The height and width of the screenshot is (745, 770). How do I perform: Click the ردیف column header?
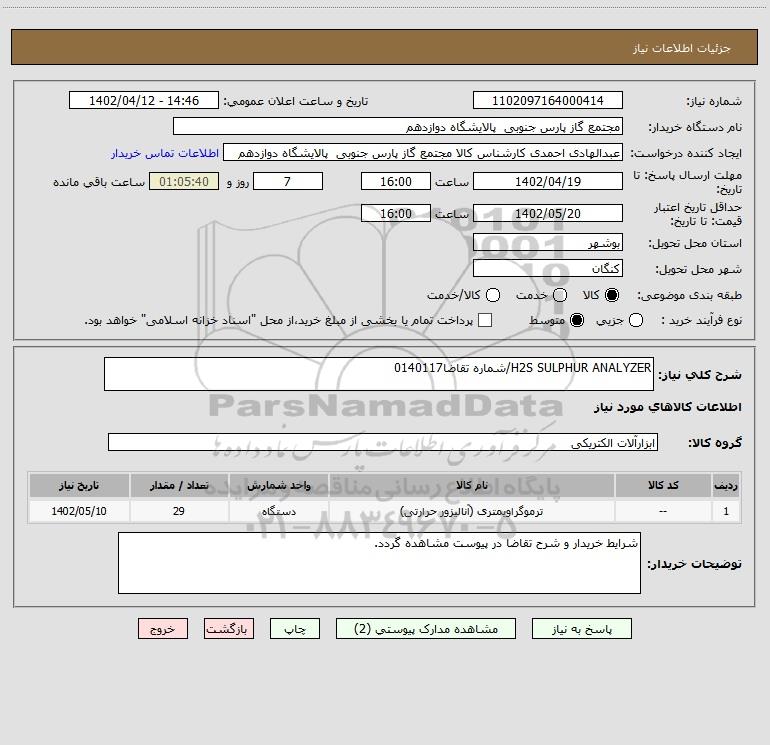(726, 485)
